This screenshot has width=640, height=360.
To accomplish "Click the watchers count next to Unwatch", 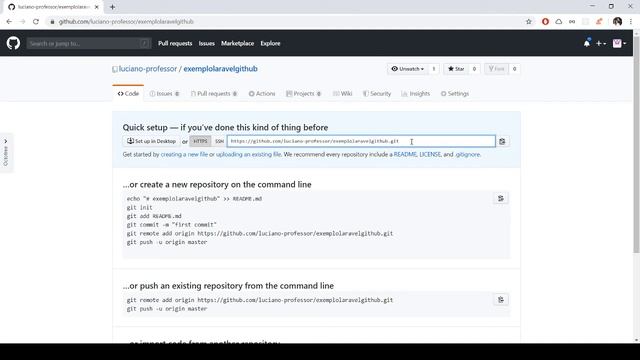I will click(433, 69).
